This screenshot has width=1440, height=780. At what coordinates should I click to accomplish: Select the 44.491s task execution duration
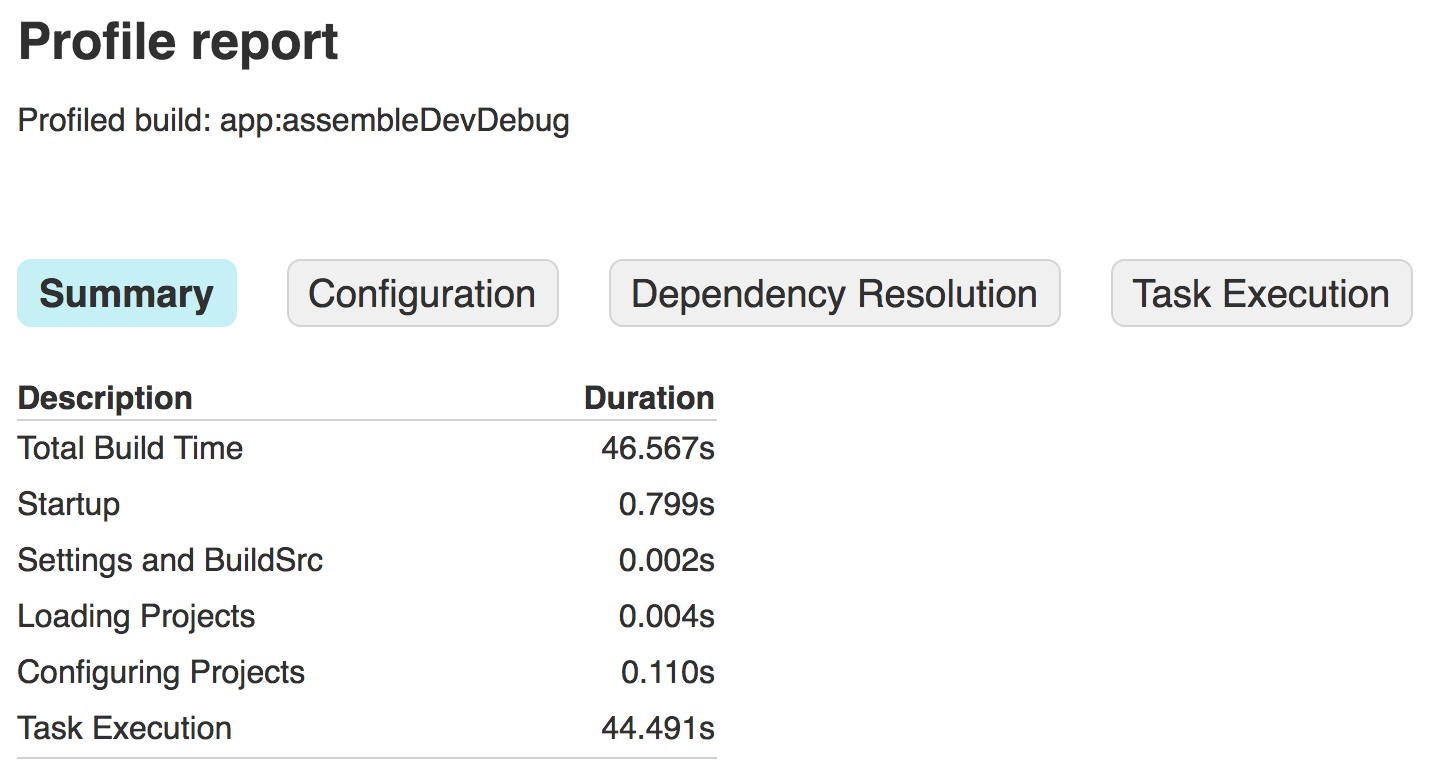tap(657, 728)
